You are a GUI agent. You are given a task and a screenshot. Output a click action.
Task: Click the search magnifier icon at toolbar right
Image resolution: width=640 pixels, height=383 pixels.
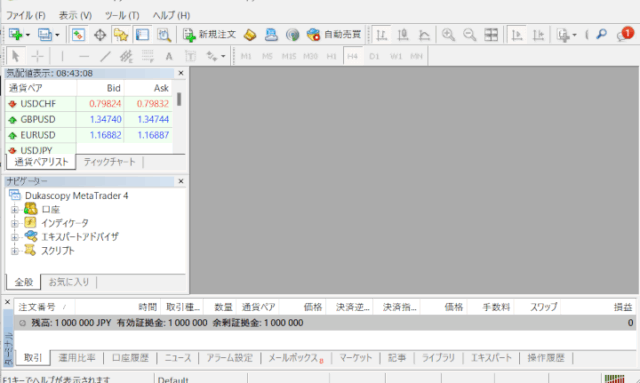pos(602,34)
